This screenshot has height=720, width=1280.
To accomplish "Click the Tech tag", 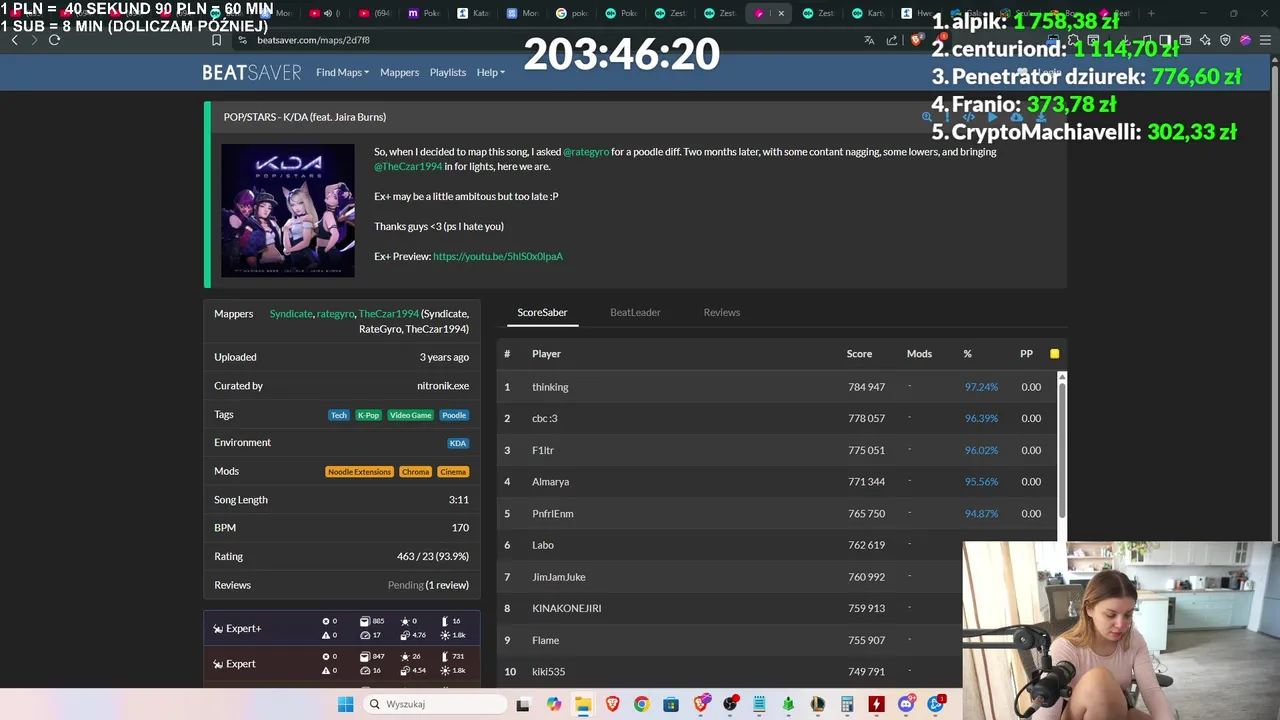I will 339,415.
